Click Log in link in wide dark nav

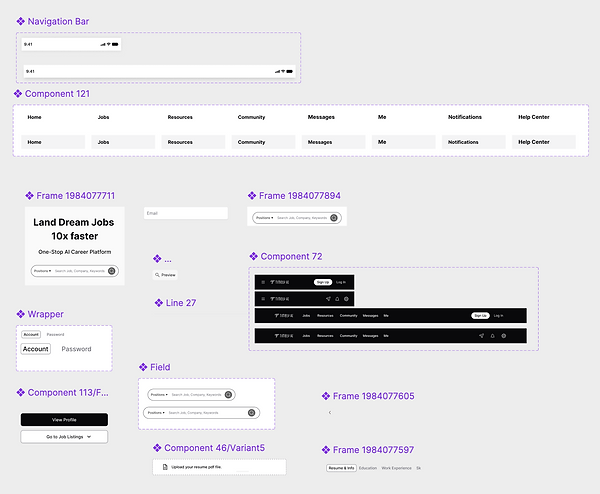[x=498, y=316]
